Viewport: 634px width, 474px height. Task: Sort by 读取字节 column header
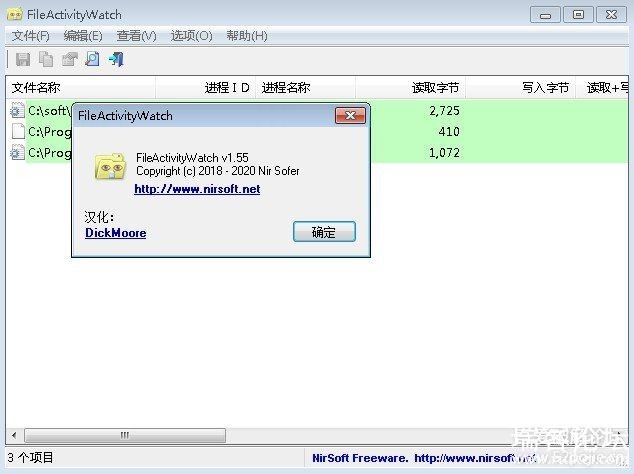pyautogui.click(x=410, y=88)
